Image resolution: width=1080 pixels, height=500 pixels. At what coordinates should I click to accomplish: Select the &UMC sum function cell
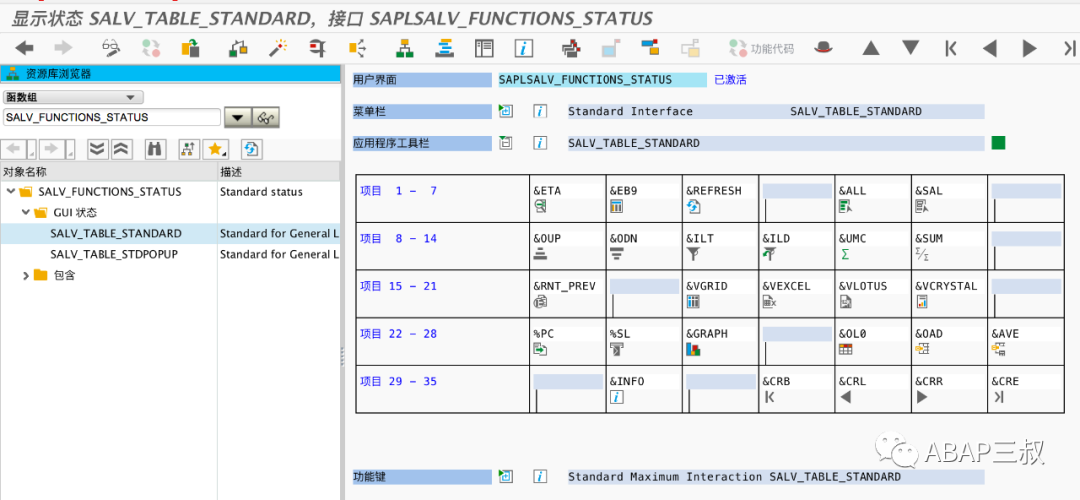(x=873, y=246)
